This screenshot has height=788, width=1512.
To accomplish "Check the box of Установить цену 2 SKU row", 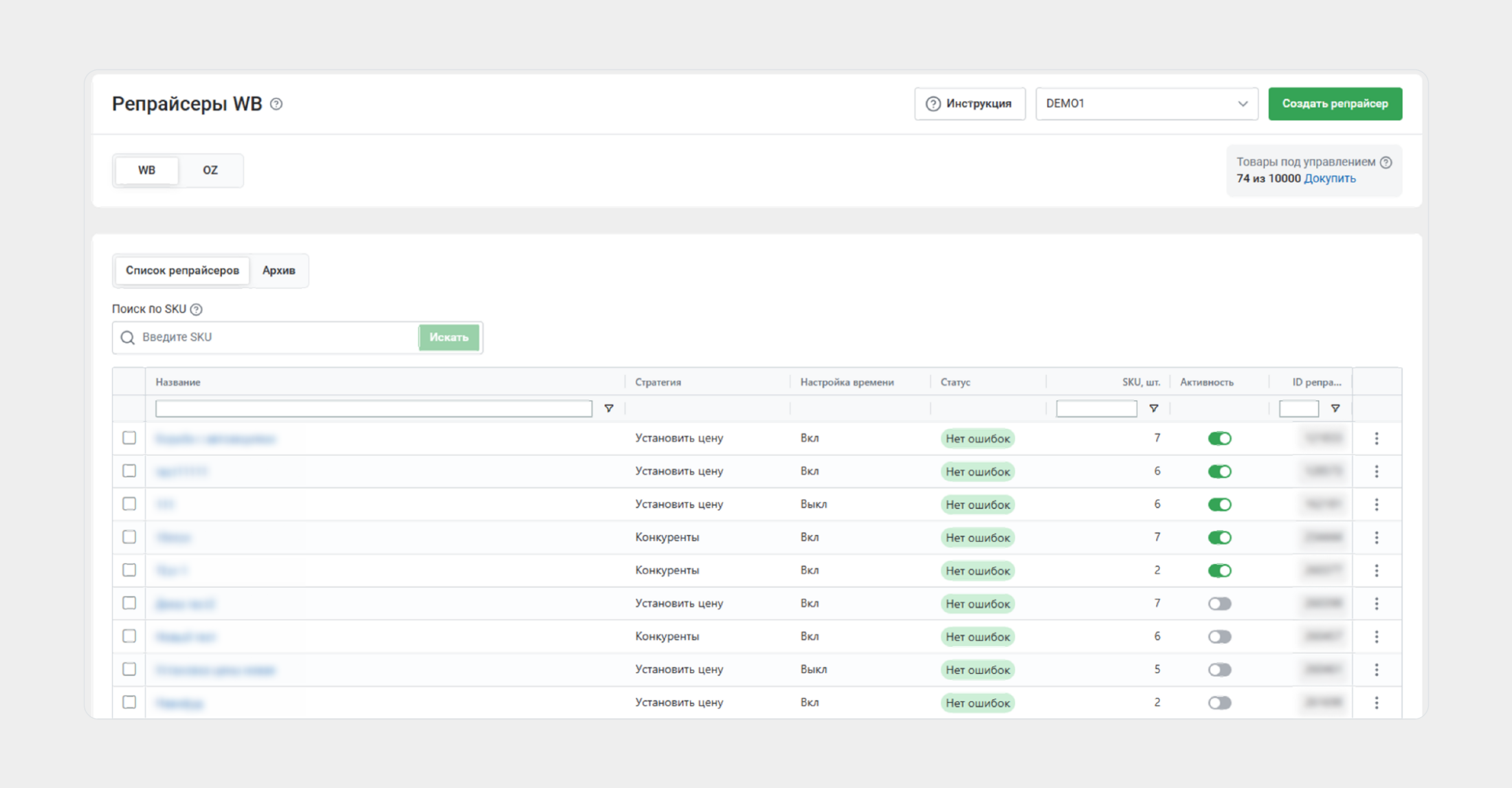I will tap(129, 702).
